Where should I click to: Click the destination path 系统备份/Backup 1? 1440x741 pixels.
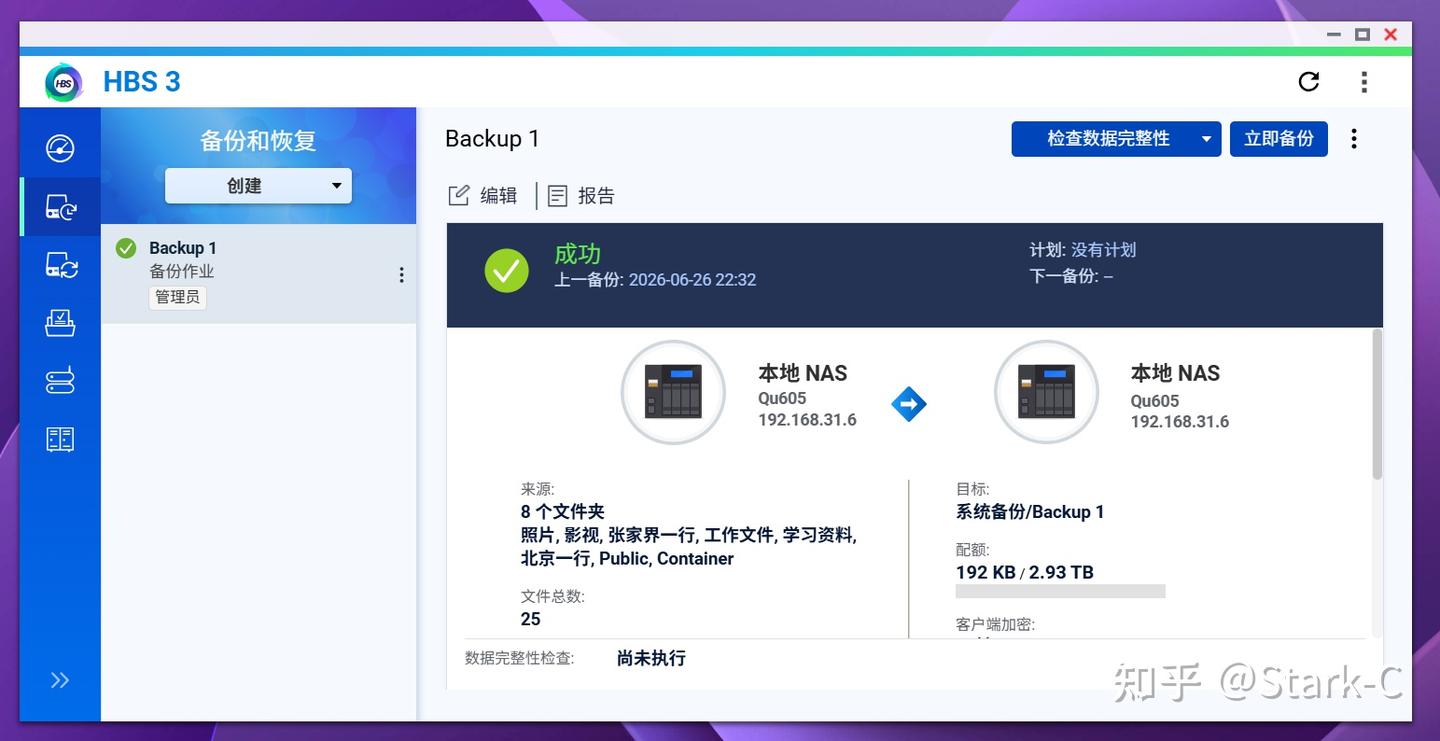tap(1030, 512)
